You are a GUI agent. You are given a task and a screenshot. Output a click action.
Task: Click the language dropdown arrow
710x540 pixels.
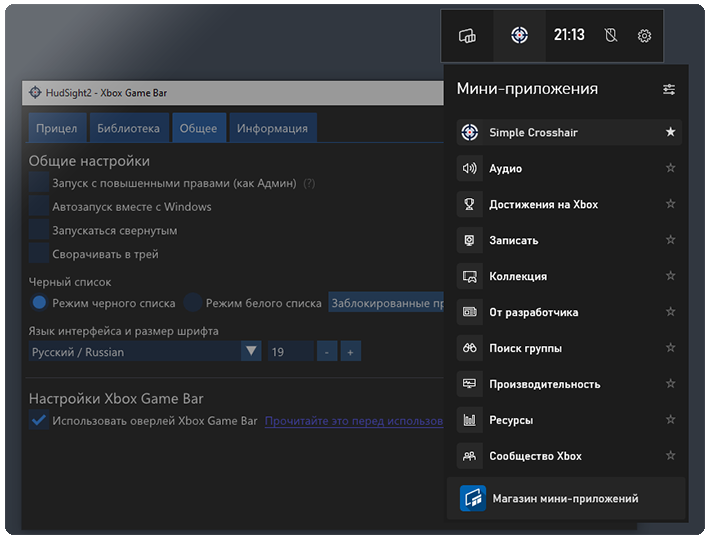pyautogui.click(x=251, y=351)
